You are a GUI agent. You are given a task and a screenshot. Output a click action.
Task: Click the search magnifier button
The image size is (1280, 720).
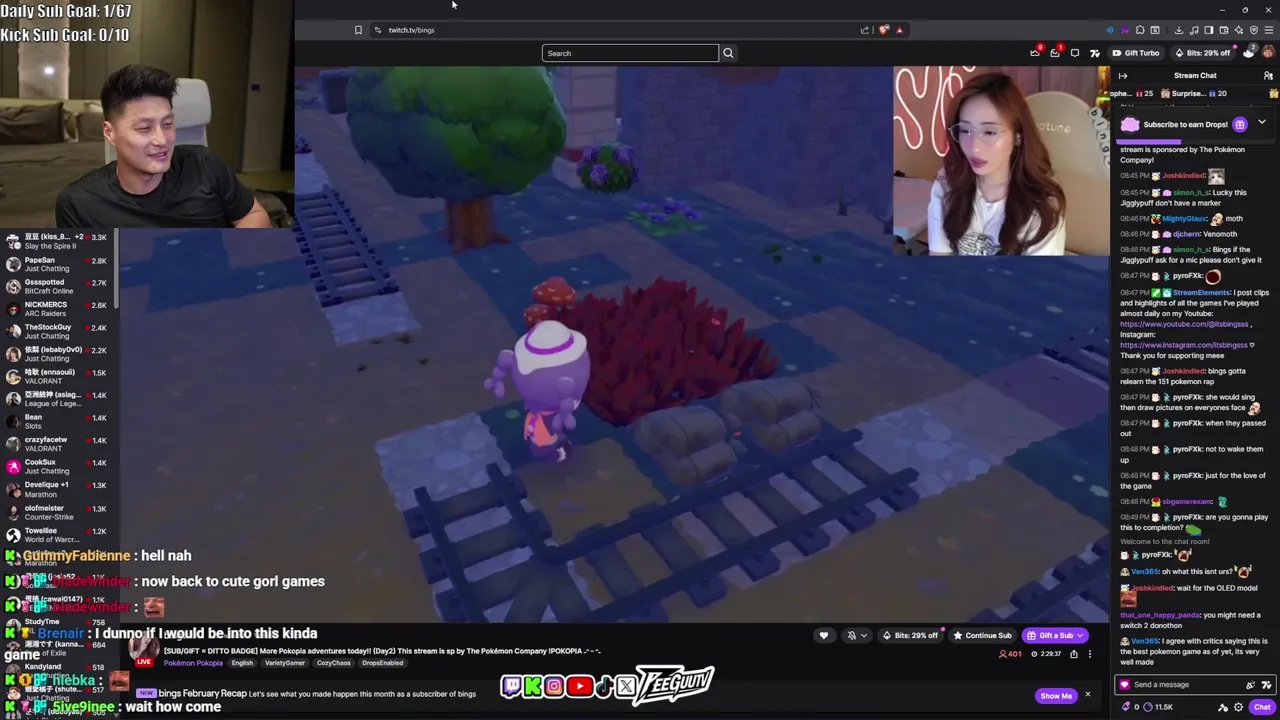(x=728, y=53)
